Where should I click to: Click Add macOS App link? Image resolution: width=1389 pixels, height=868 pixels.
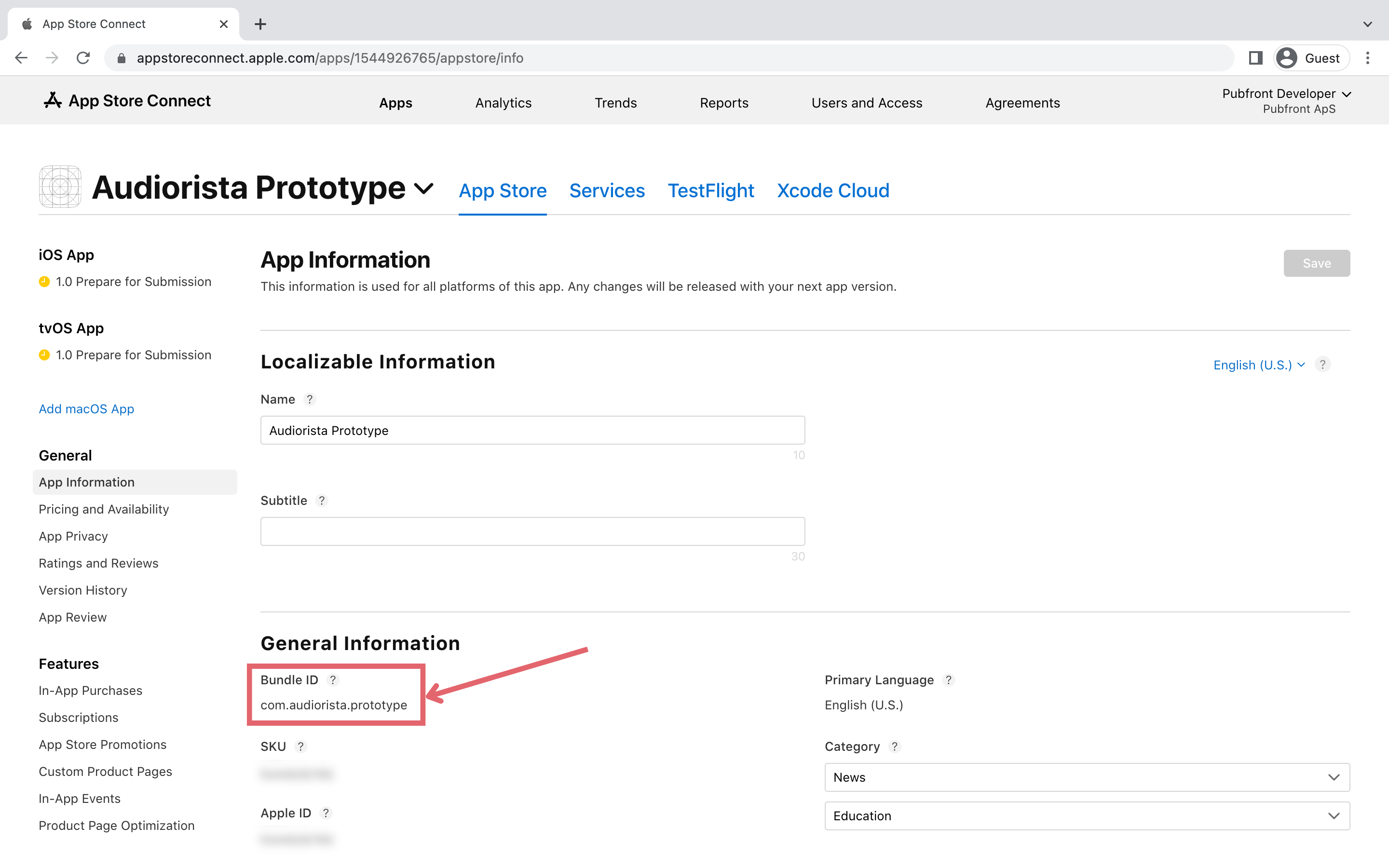[x=86, y=409]
